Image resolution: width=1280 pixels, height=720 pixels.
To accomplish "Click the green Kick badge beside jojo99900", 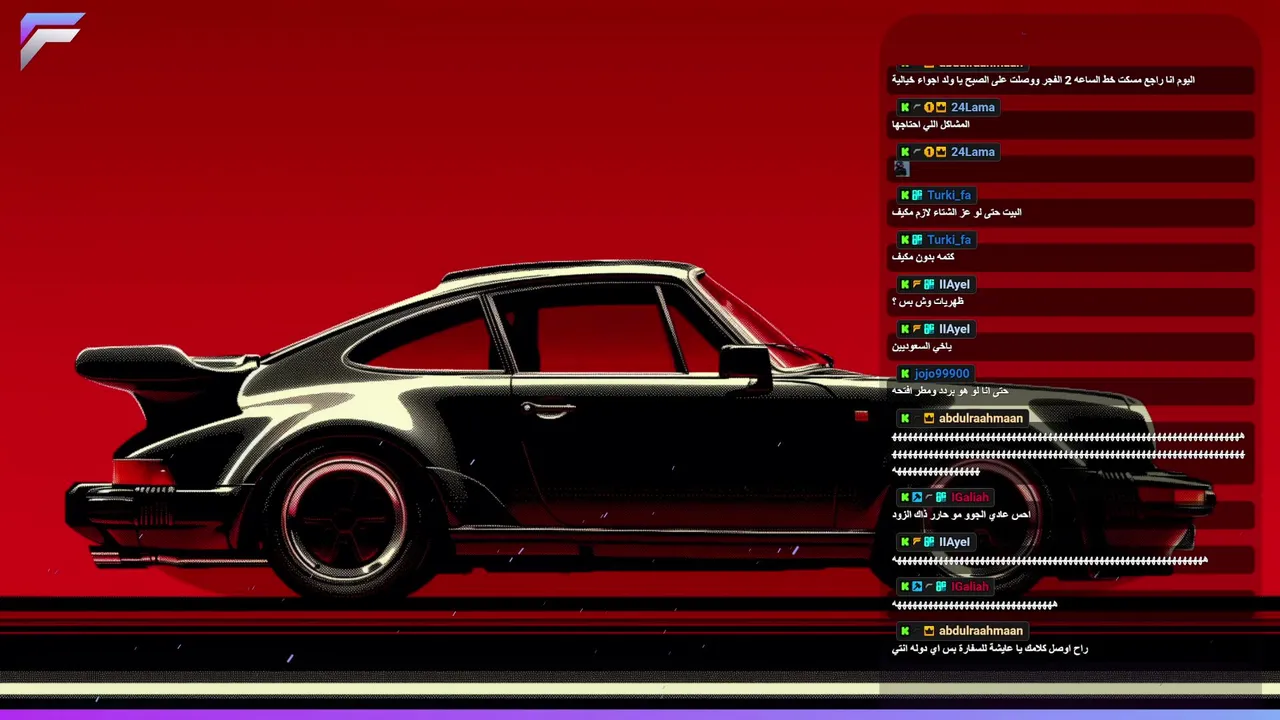I will tap(905, 373).
